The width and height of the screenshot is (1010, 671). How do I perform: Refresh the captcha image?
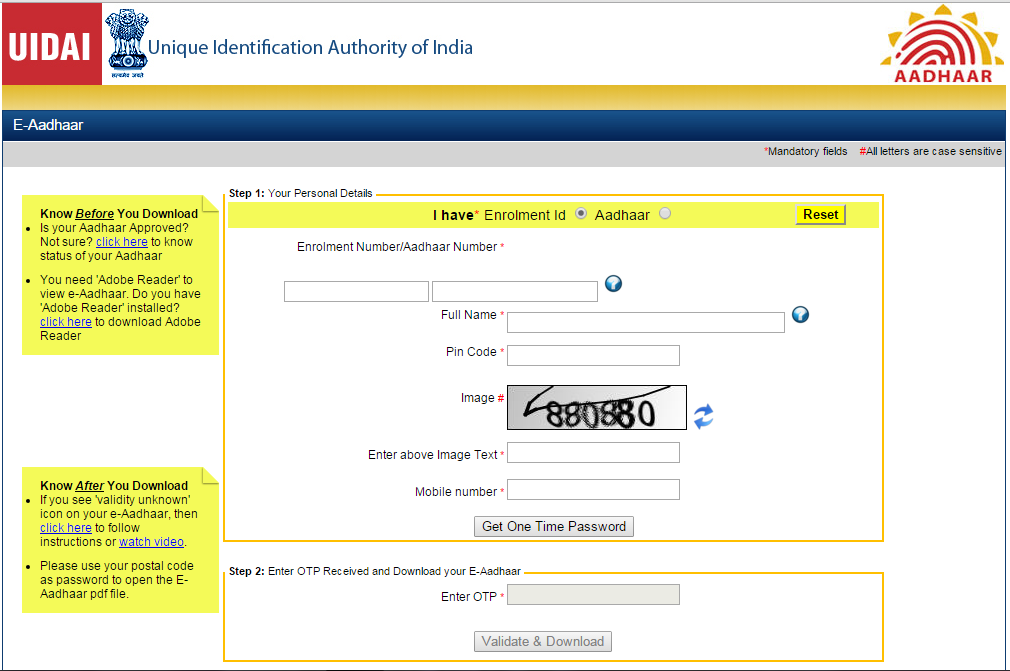(703, 416)
